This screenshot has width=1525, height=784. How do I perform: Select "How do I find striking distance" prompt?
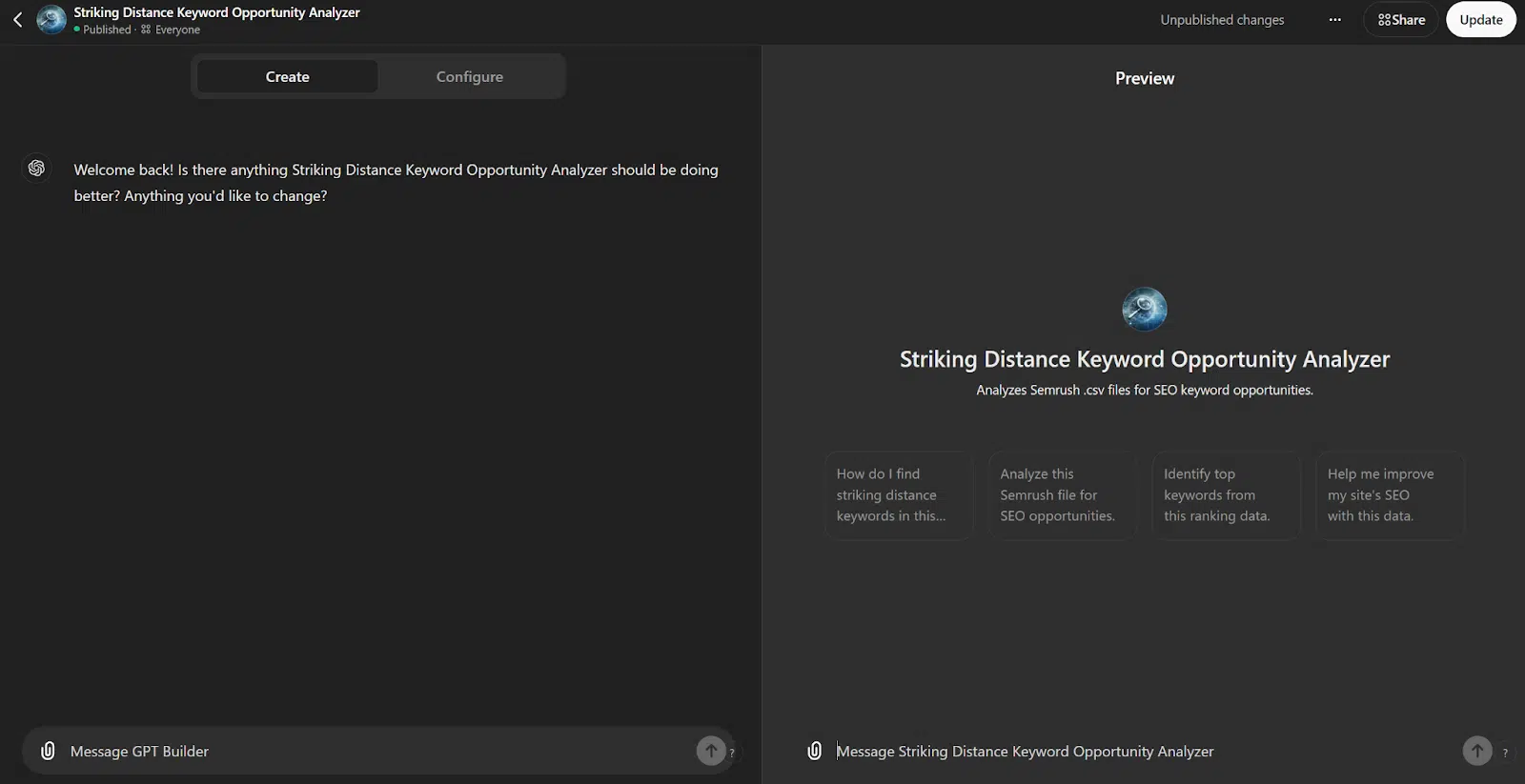click(898, 495)
